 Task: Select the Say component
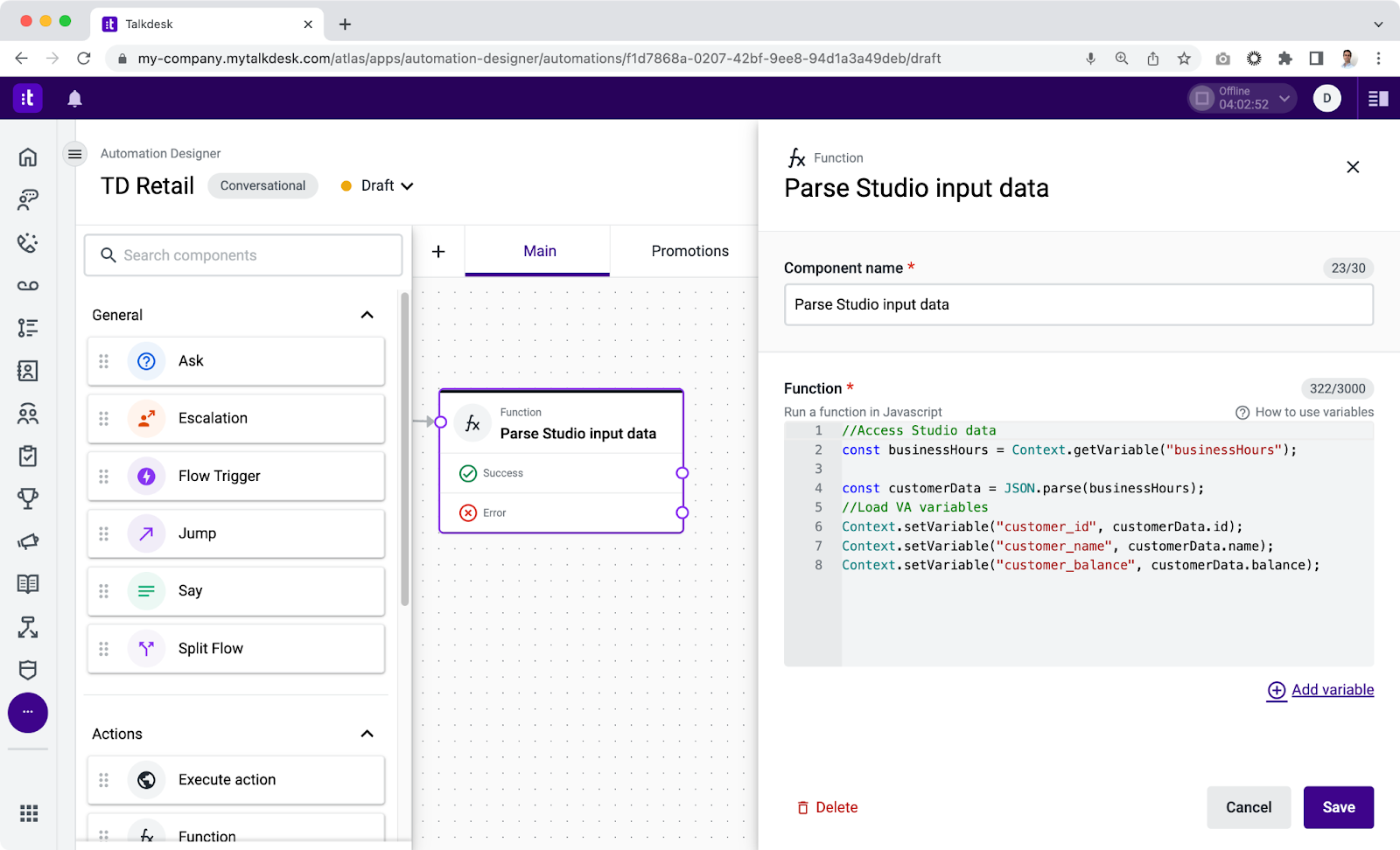point(236,591)
